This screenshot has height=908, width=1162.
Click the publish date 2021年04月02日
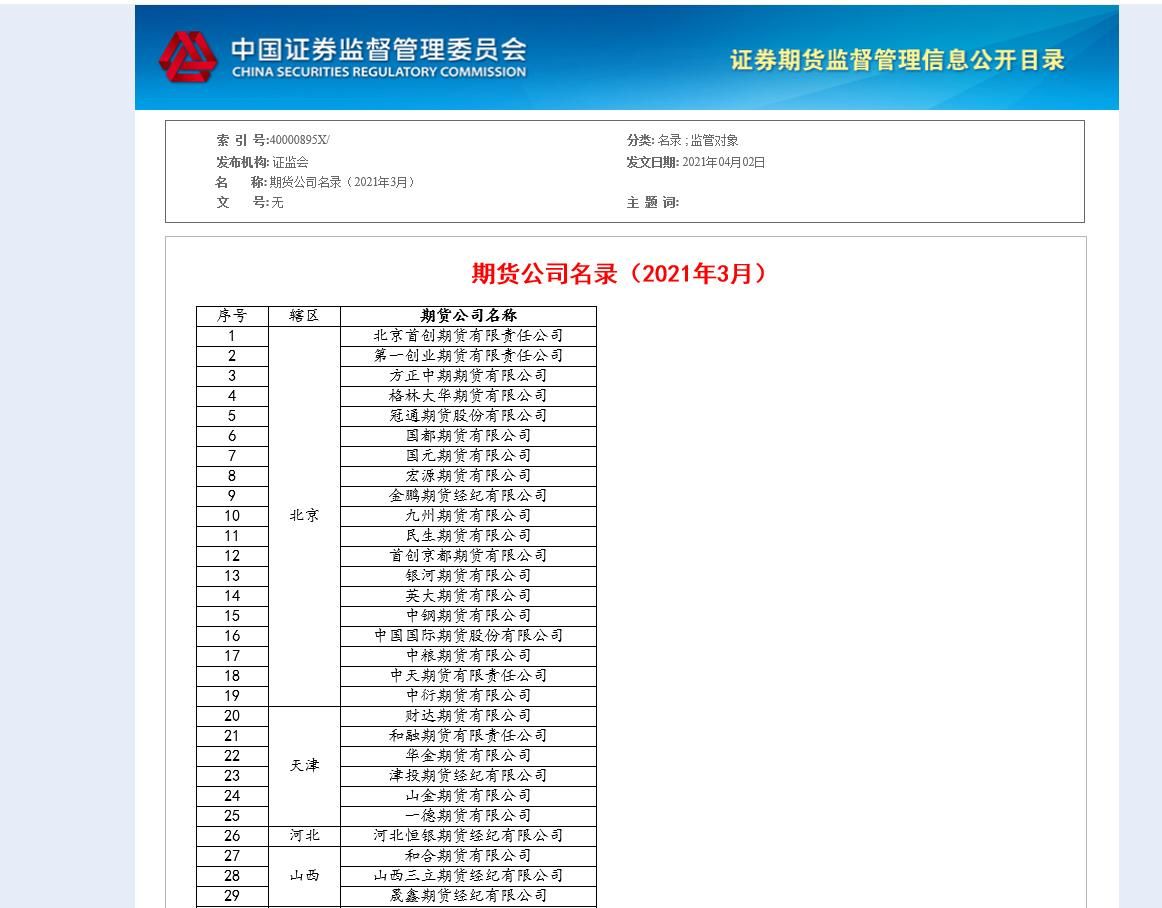click(723, 162)
